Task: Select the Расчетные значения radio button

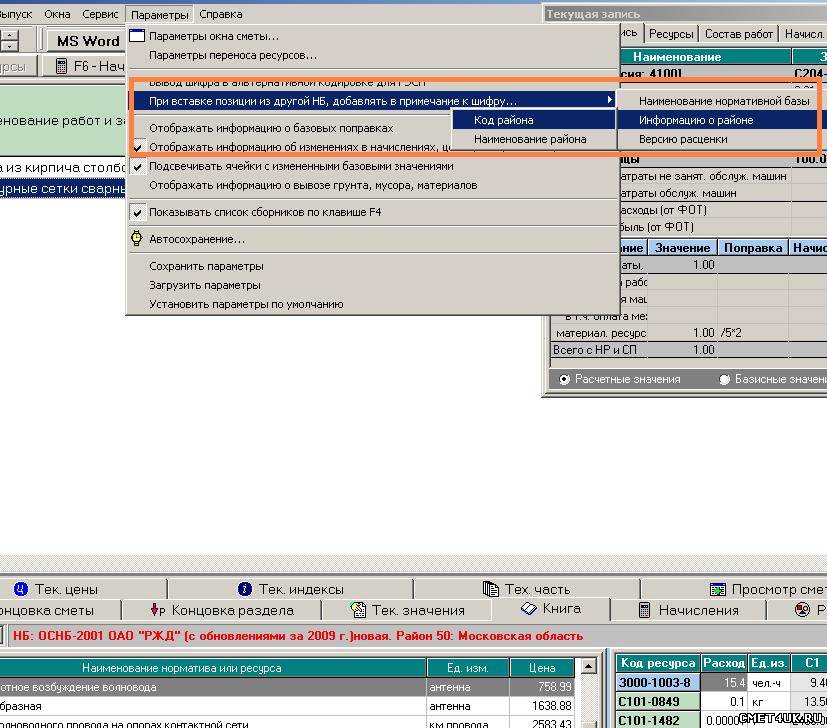Action: click(x=564, y=379)
